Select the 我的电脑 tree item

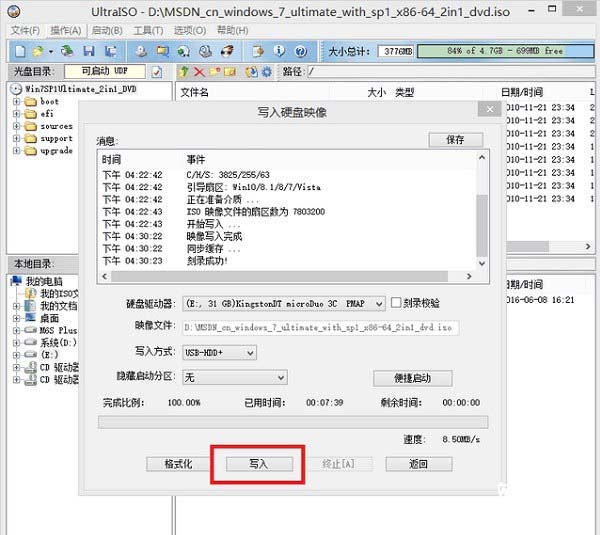(x=44, y=282)
